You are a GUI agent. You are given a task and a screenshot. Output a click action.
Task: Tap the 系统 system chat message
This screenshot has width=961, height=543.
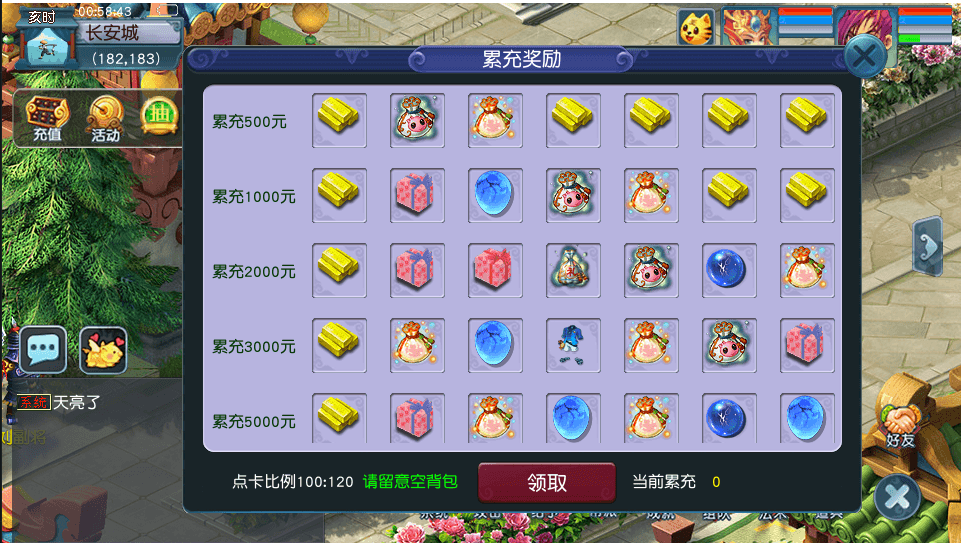tap(59, 403)
